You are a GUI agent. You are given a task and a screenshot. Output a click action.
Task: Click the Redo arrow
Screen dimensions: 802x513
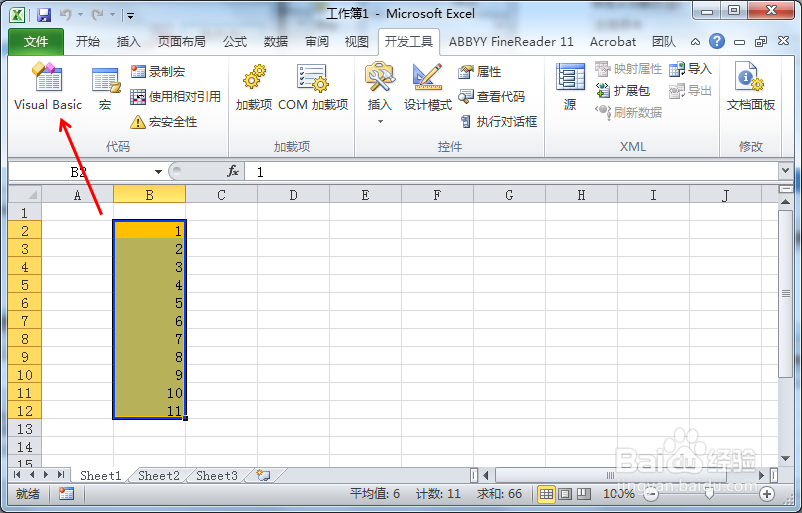tap(97, 14)
